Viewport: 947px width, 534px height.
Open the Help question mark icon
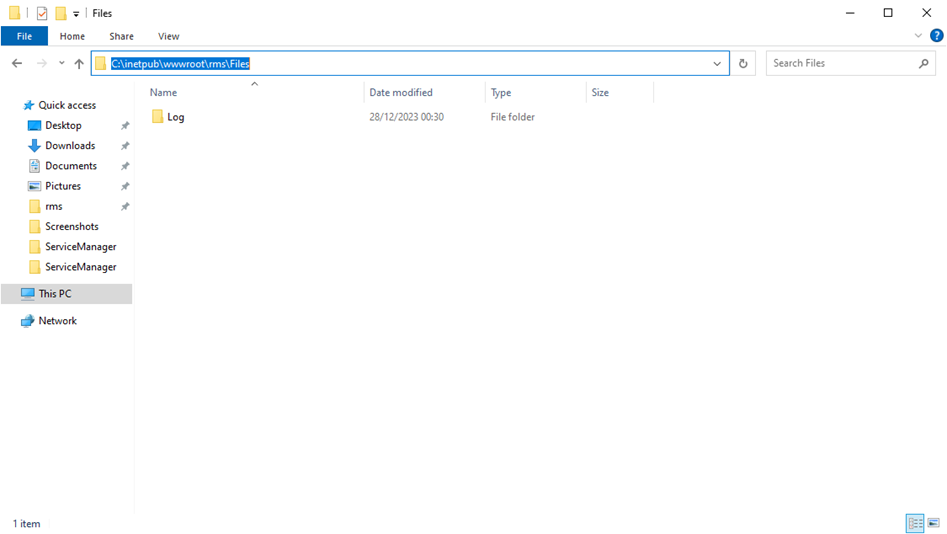(x=936, y=36)
